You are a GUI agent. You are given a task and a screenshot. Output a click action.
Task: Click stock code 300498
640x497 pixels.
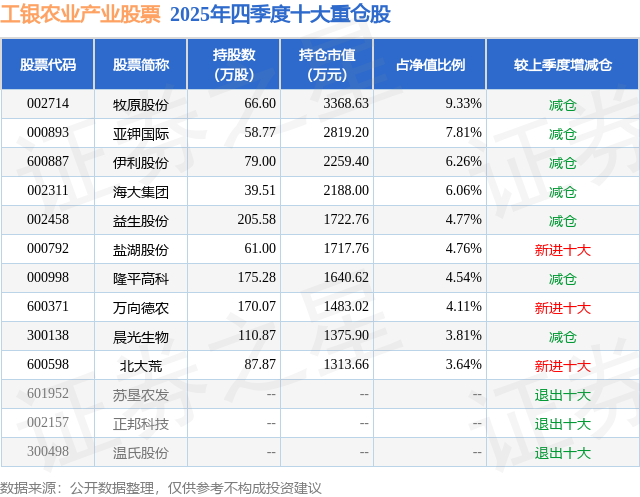coord(48,451)
